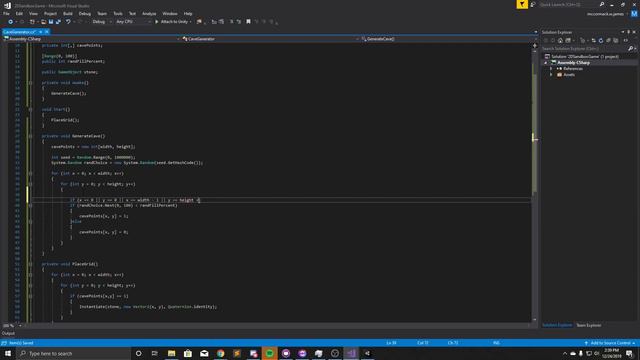This screenshot has height=360, width=640.
Task: Click the Save toolbar icon
Action: click(51, 22)
